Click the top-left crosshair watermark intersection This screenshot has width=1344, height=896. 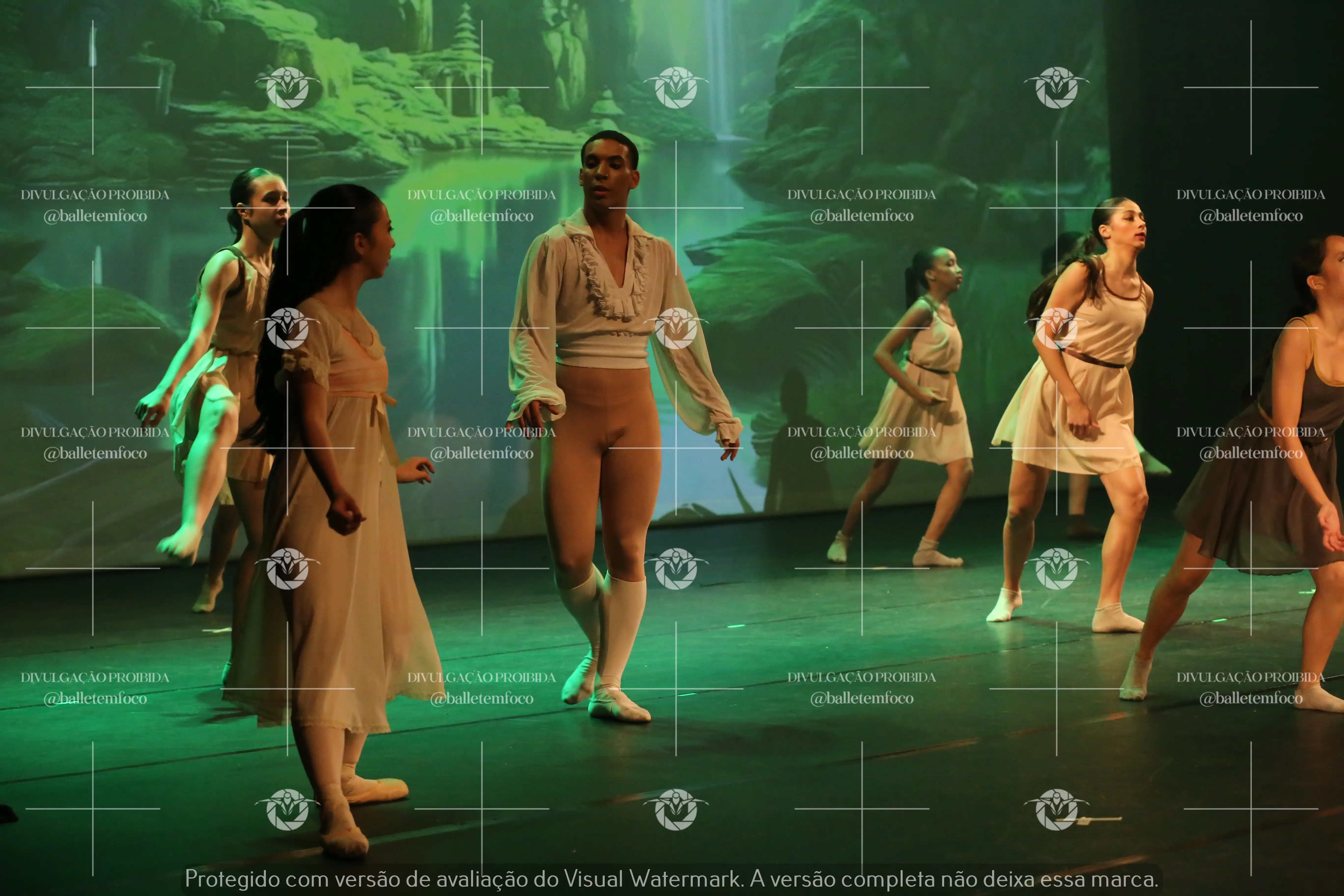click(x=93, y=87)
